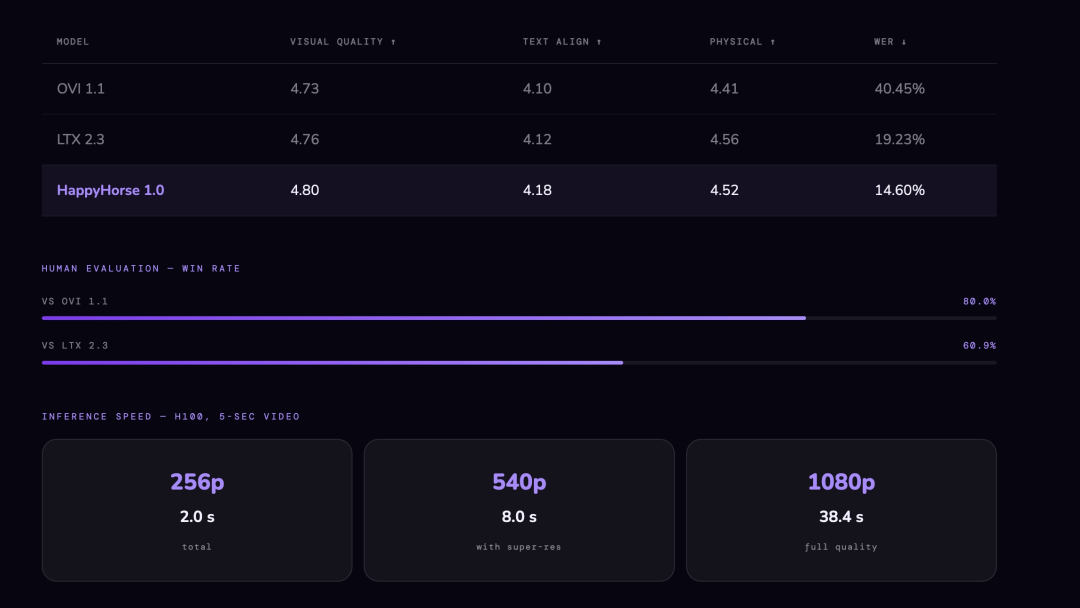Select the 256p inference speed card

coord(197,510)
